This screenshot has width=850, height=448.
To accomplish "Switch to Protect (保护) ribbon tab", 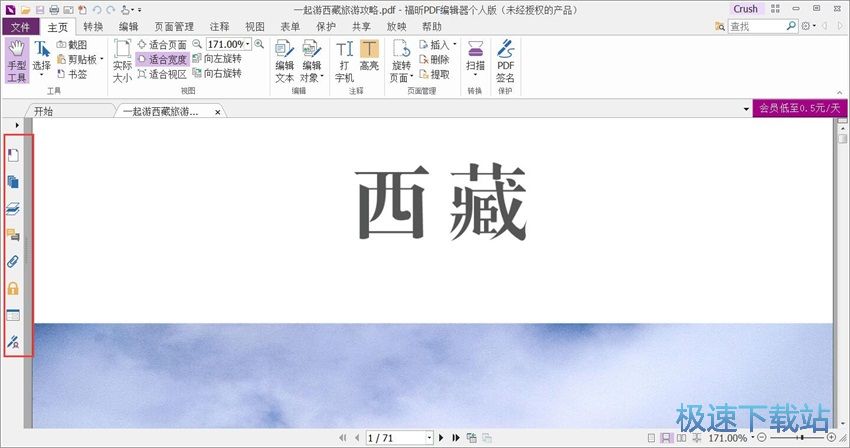I will point(326,27).
